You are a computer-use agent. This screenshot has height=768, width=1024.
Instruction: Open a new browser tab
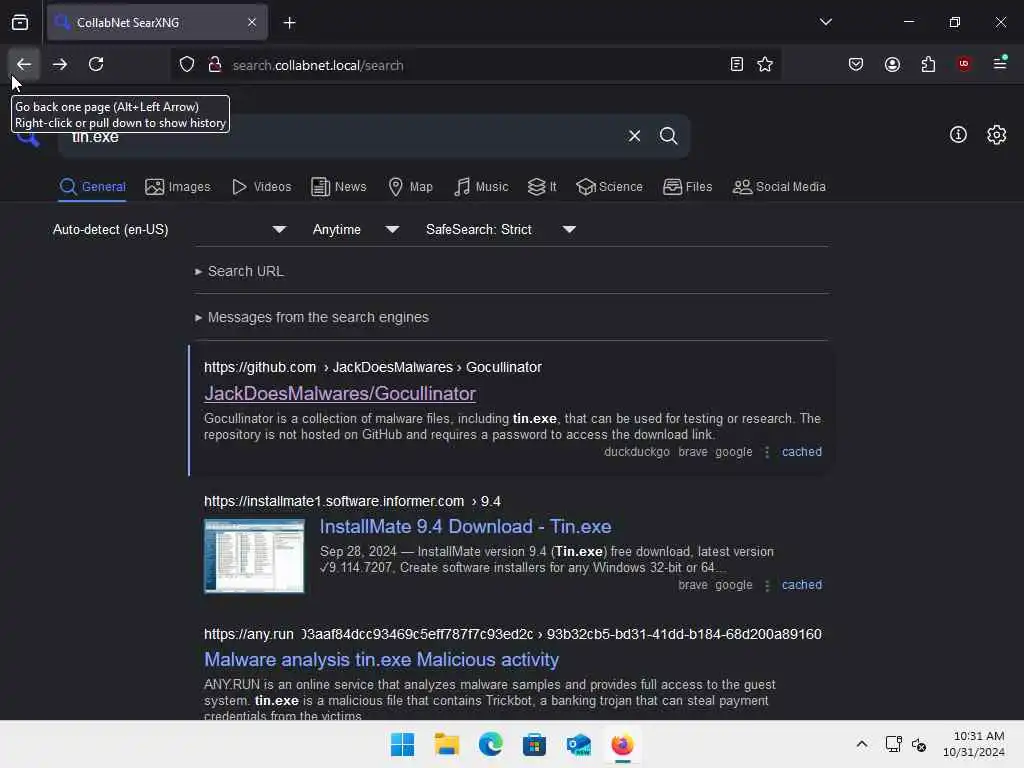[289, 23]
